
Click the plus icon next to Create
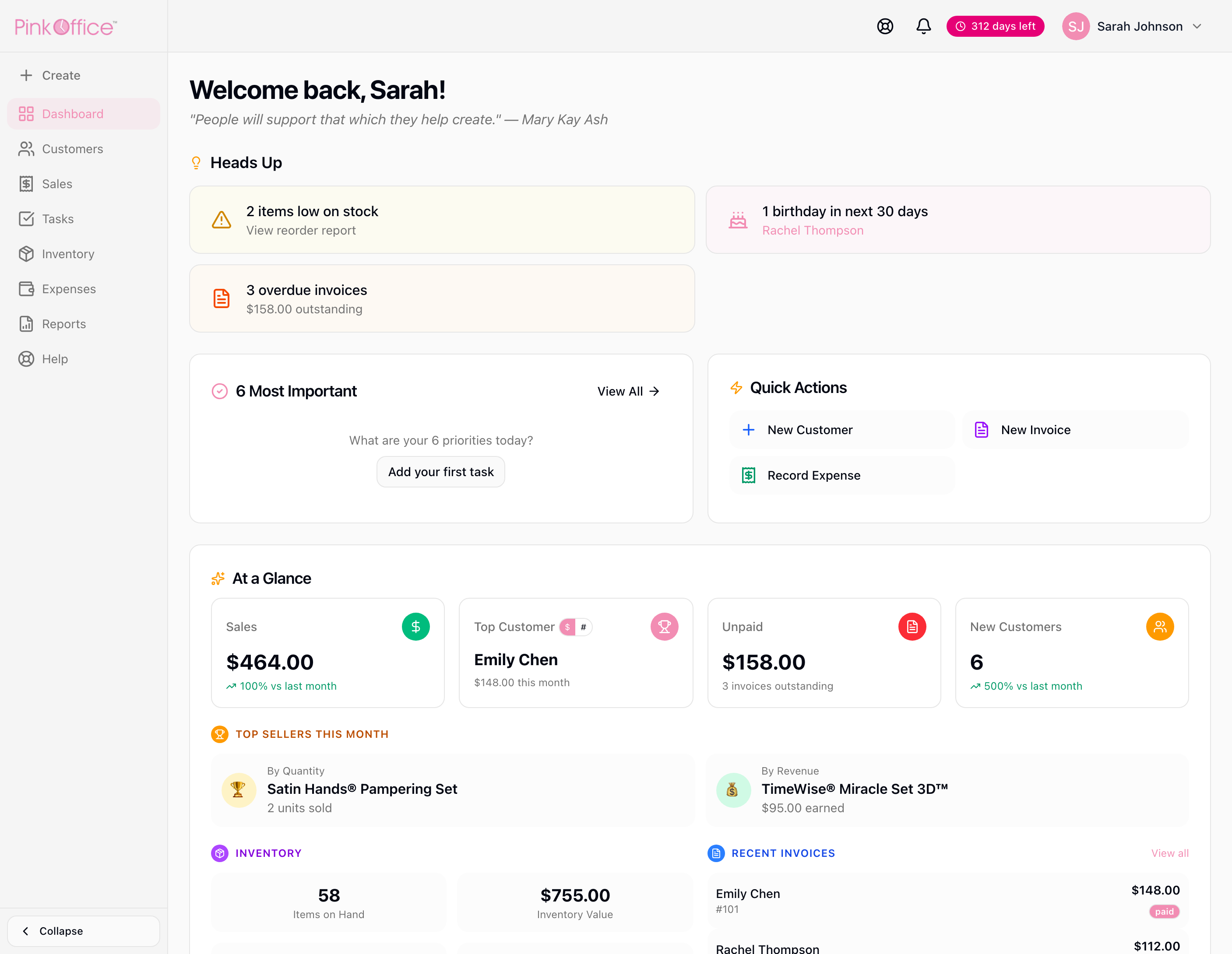pyautogui.click(x=26, y=75)
